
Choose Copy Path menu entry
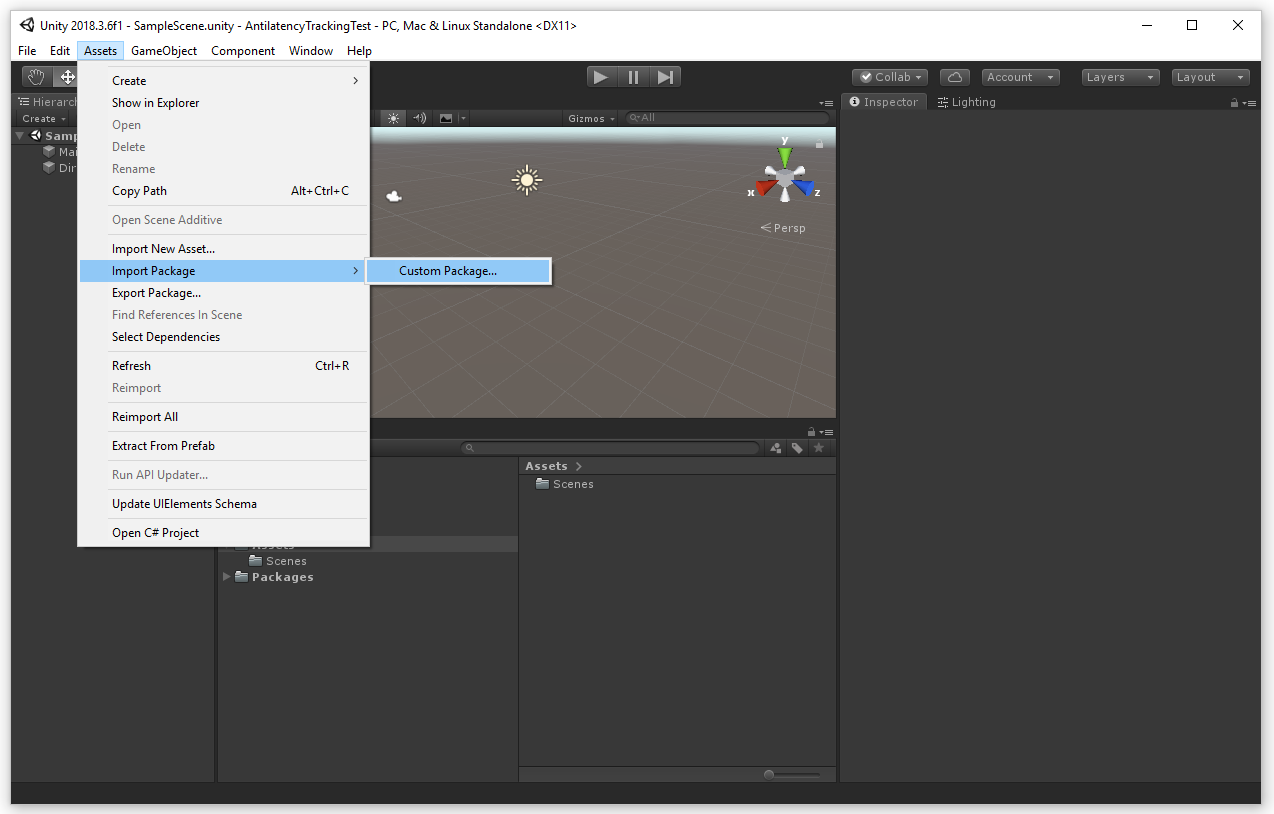click(x=224, y=191)
